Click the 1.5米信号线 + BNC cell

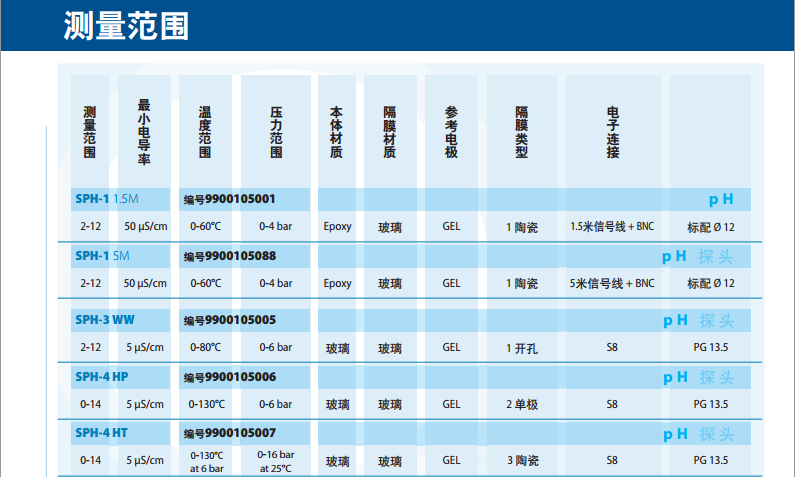point(612,227)
